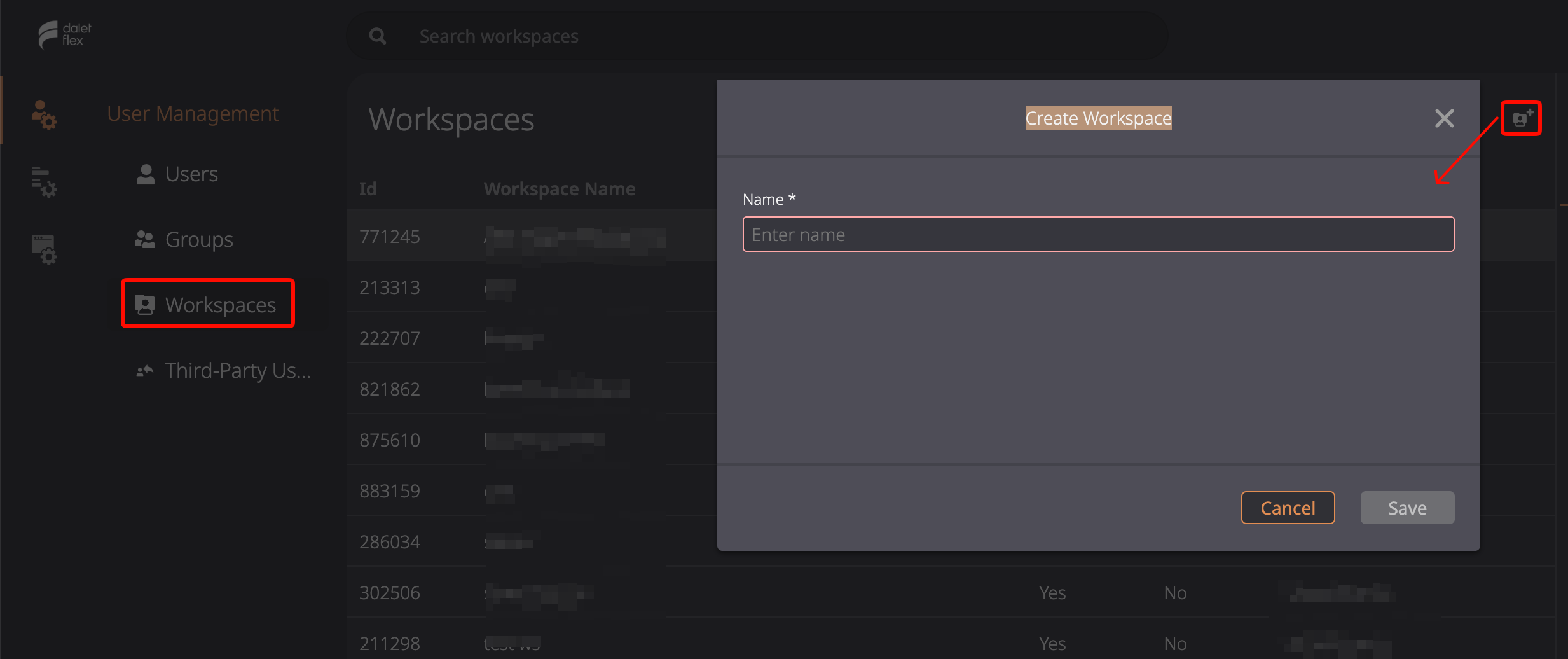The height and width of the screenshot is (659, 1568).
Task: Click the Create Workspace dialog title
Action: point(1098,118)
